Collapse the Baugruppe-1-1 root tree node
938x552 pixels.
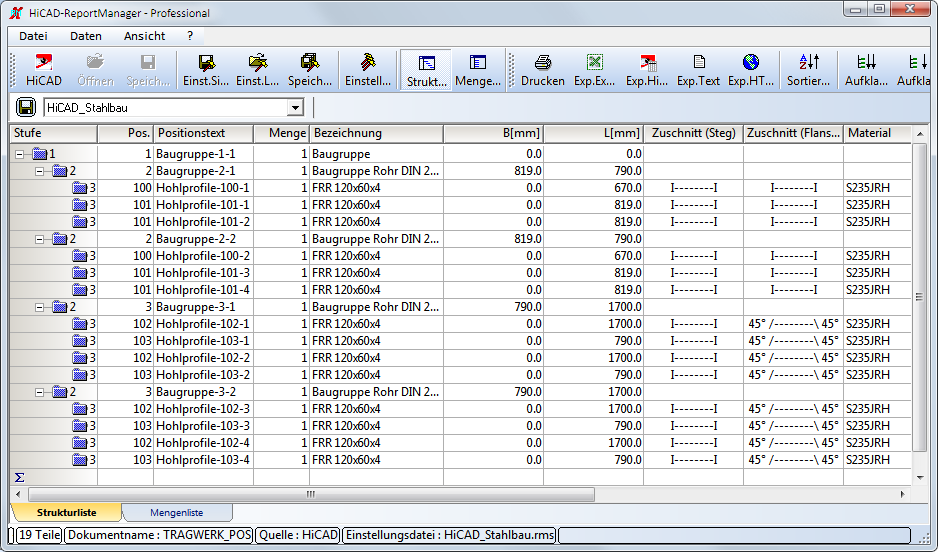20,155
